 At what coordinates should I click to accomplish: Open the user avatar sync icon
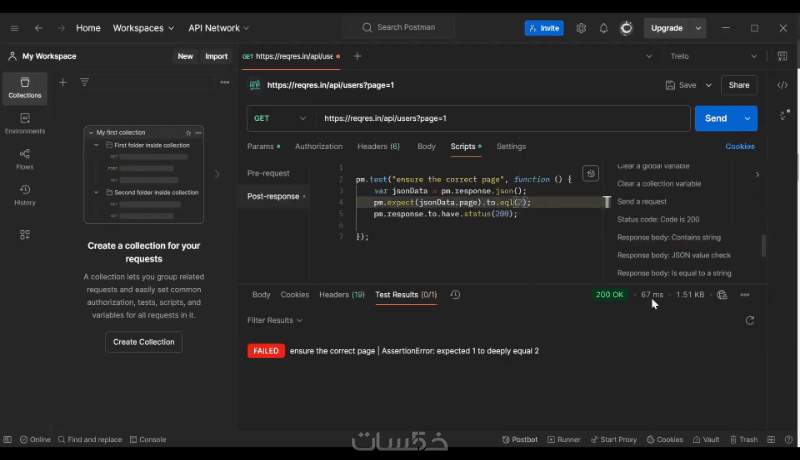627,28
